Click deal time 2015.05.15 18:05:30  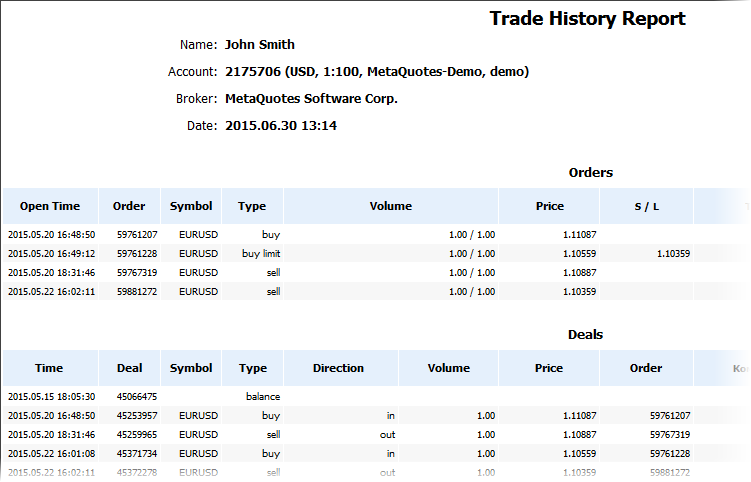[x=51, y=397]
